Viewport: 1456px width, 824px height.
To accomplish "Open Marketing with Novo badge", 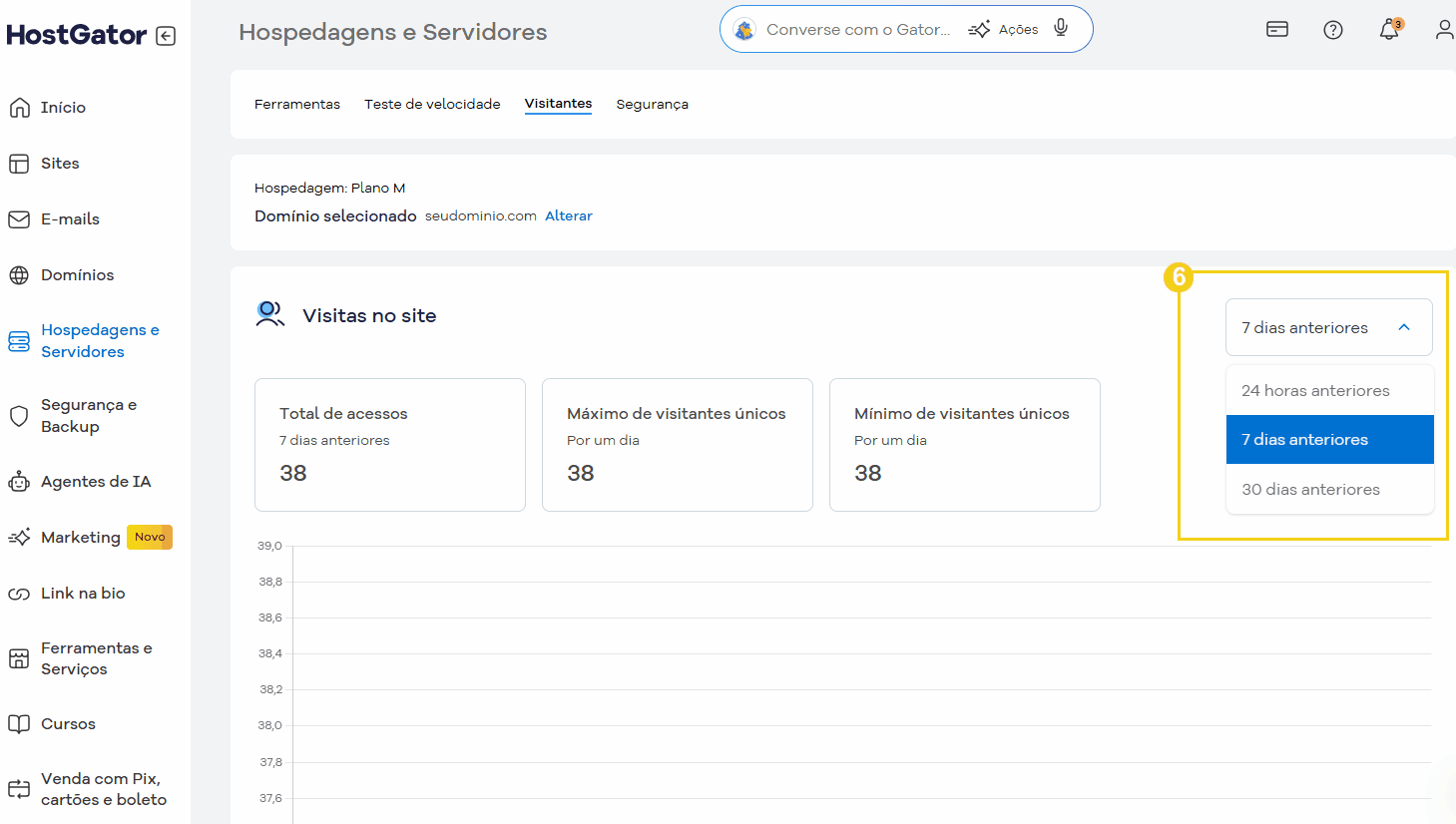I will point(79,537).
